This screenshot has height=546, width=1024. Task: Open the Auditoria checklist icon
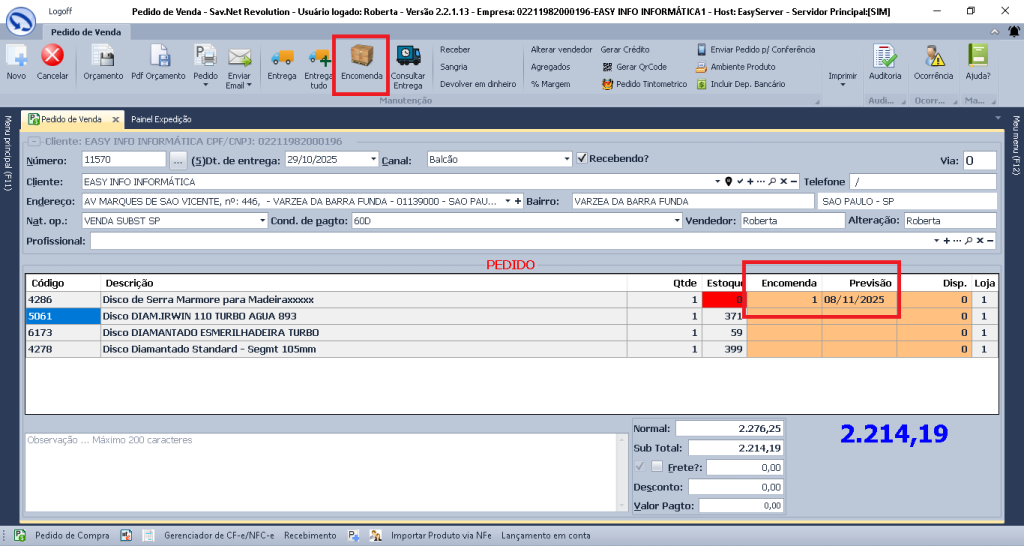pyautogui.click(x=885, y=57)
